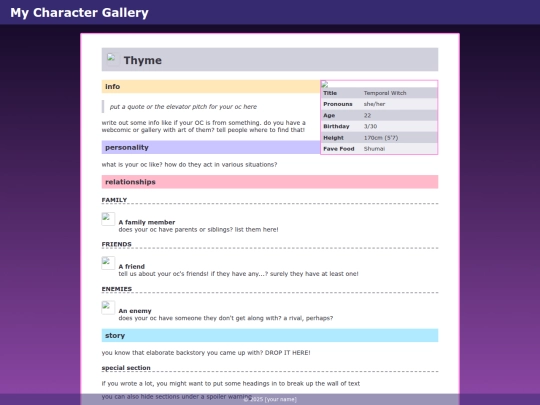The image size is (540, 405).
Task: Click the footer copyright text
Action: click(270, 399)
